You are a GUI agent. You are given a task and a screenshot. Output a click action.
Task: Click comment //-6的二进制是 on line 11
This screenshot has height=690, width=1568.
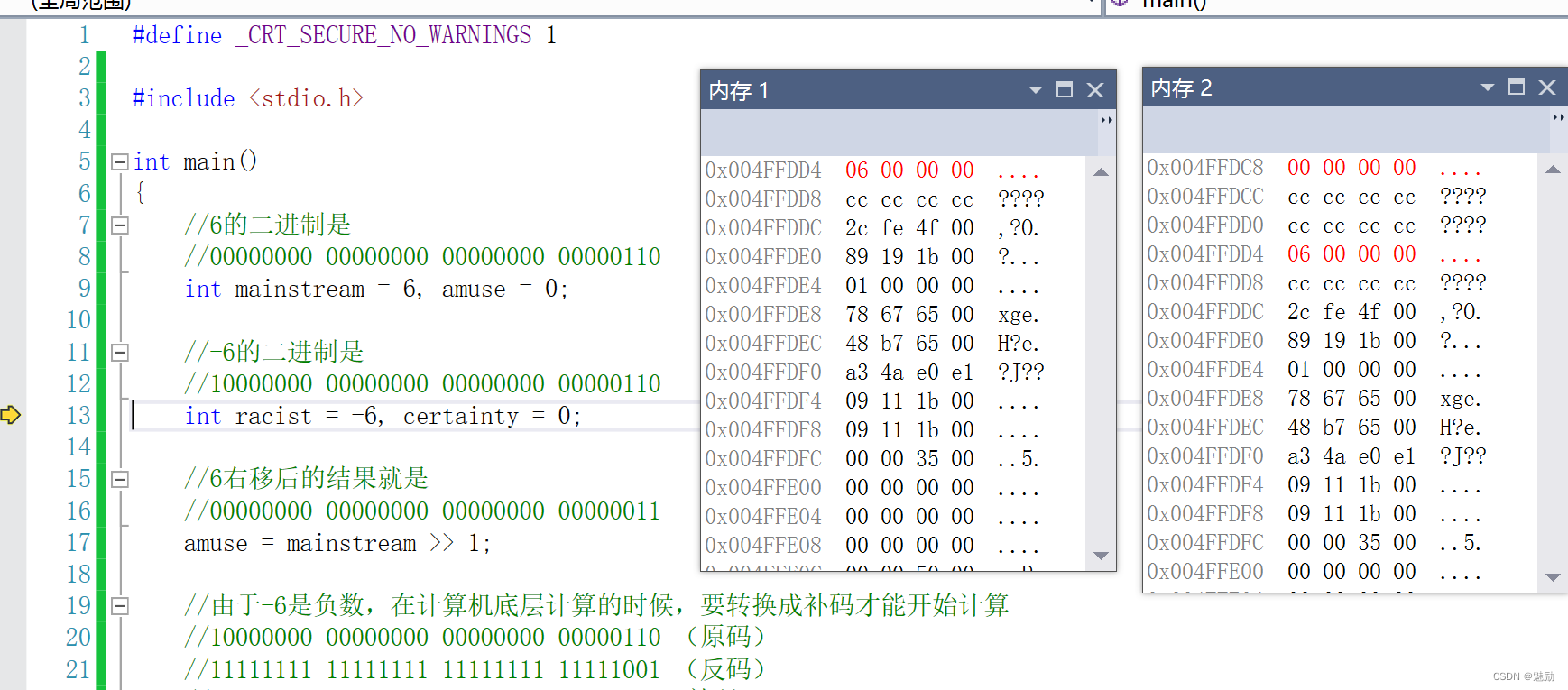pos(274,352)
